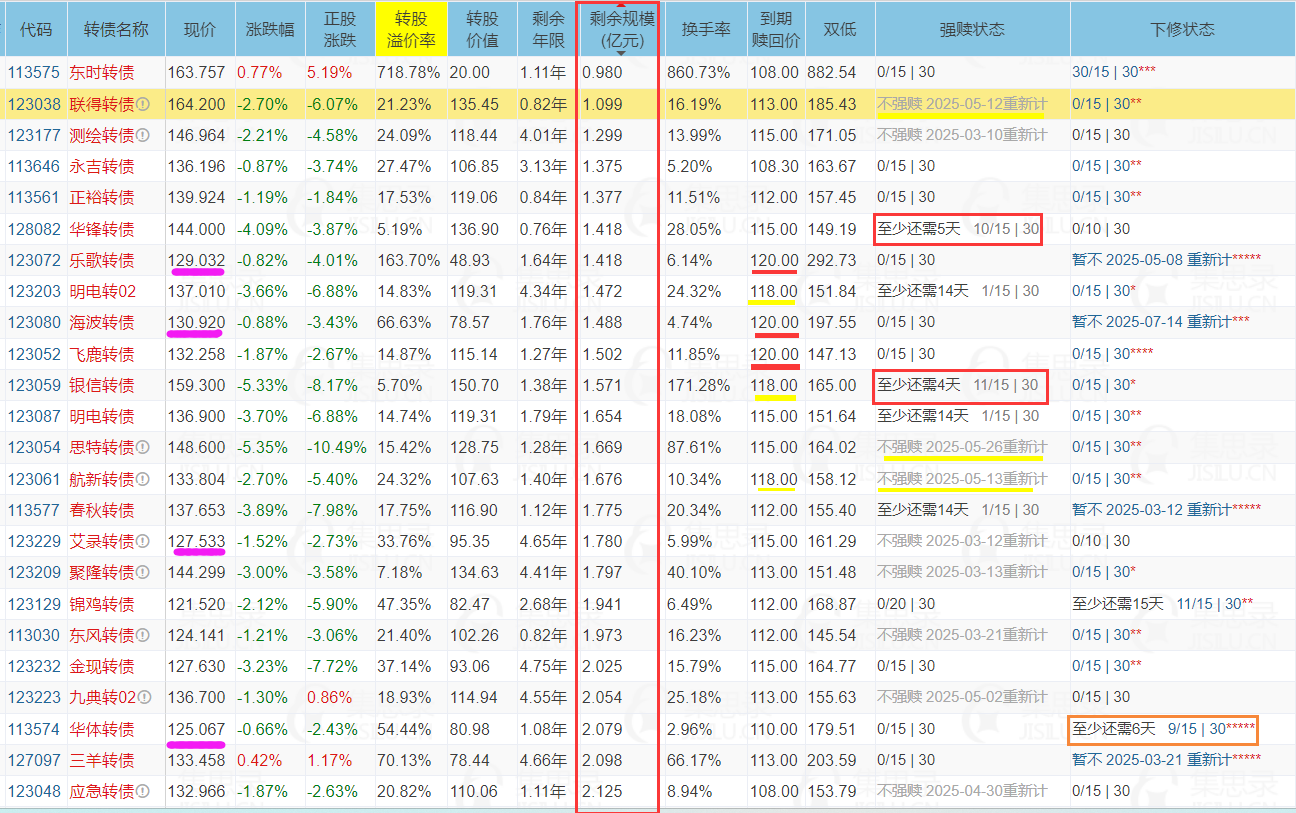Click the info icon beside 测绘转债

point(143,135)
